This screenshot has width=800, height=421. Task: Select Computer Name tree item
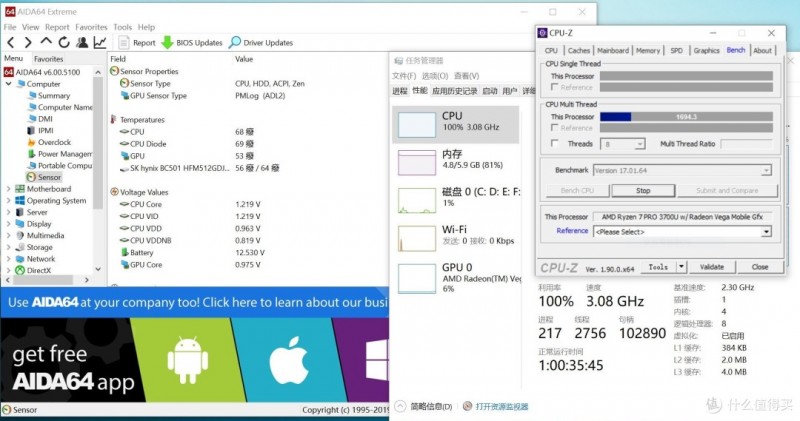[60, 107]
